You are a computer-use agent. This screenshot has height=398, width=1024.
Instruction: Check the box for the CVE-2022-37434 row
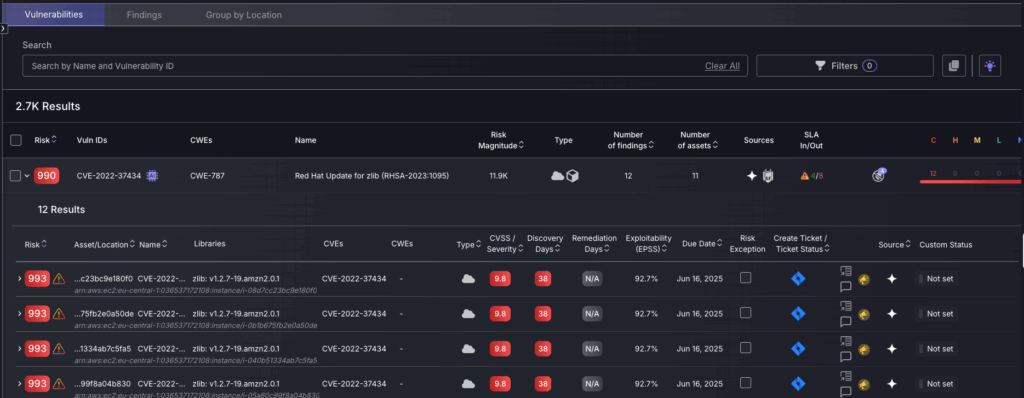tap(16, 176)
